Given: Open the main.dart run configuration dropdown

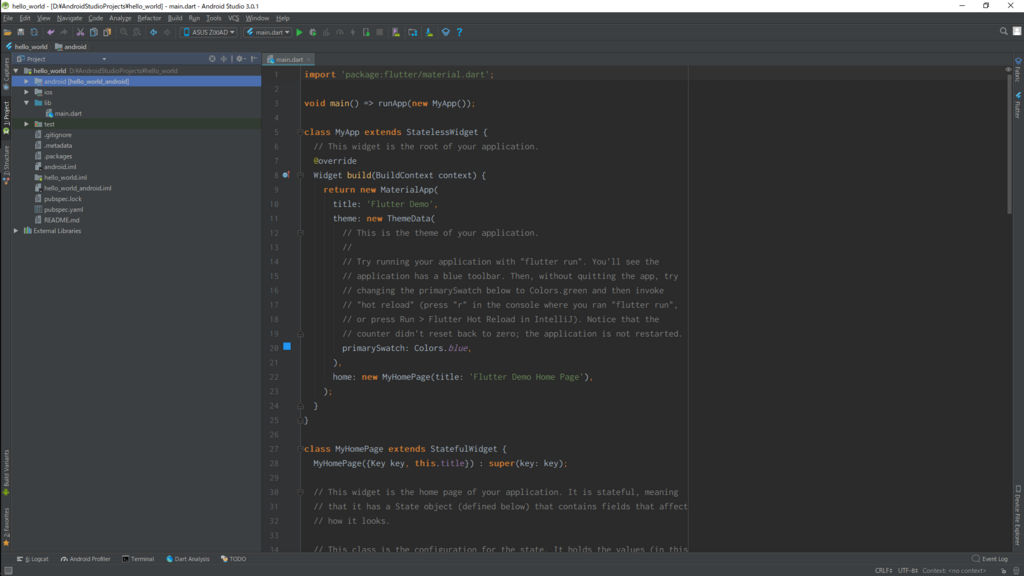Looking at the screenshot, I should [267, 32].
